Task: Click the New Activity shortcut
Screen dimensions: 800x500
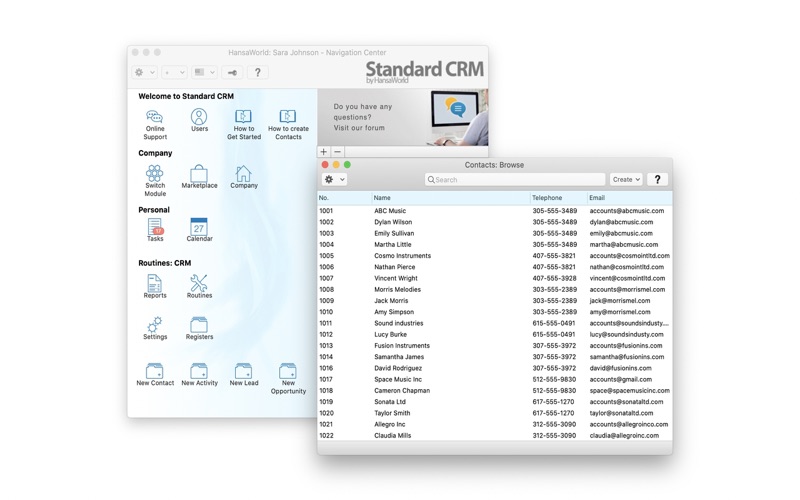Action: tap(199, 374)
